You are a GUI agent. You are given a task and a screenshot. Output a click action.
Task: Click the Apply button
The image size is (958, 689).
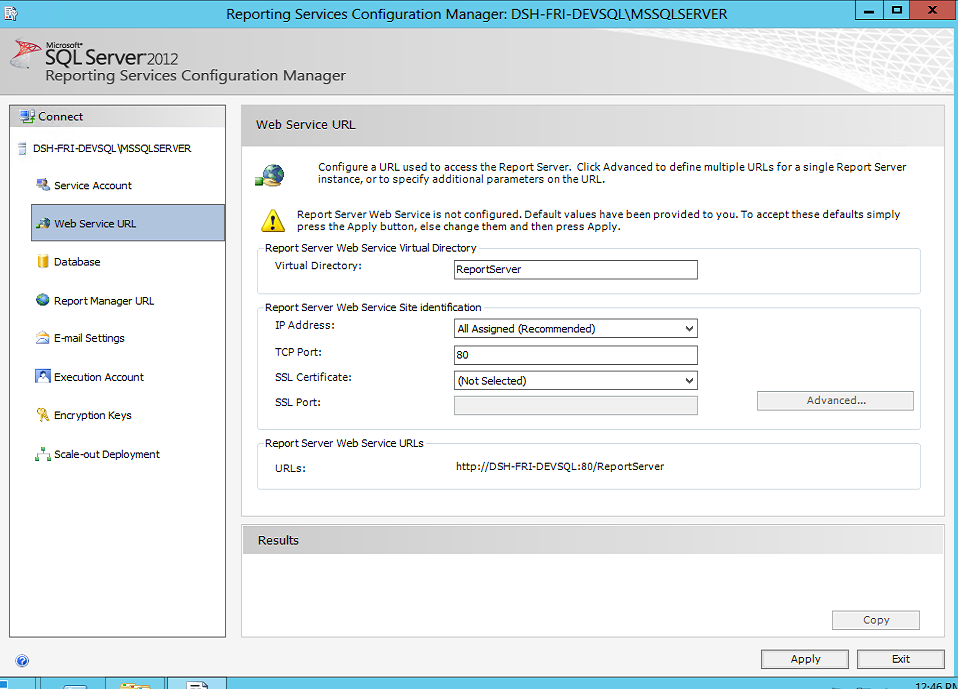804,658
